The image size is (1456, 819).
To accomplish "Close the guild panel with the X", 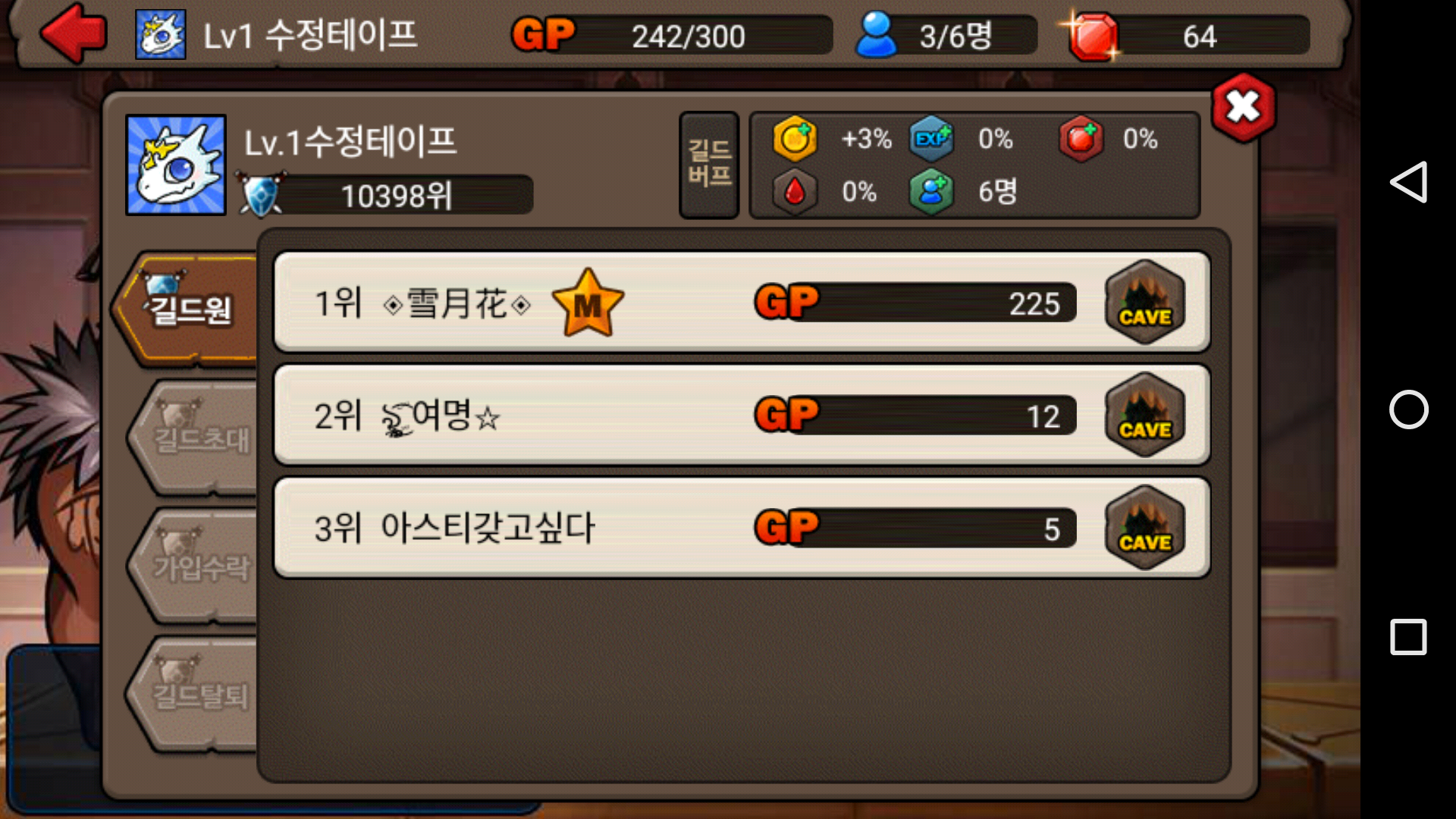I will 1244,108.
